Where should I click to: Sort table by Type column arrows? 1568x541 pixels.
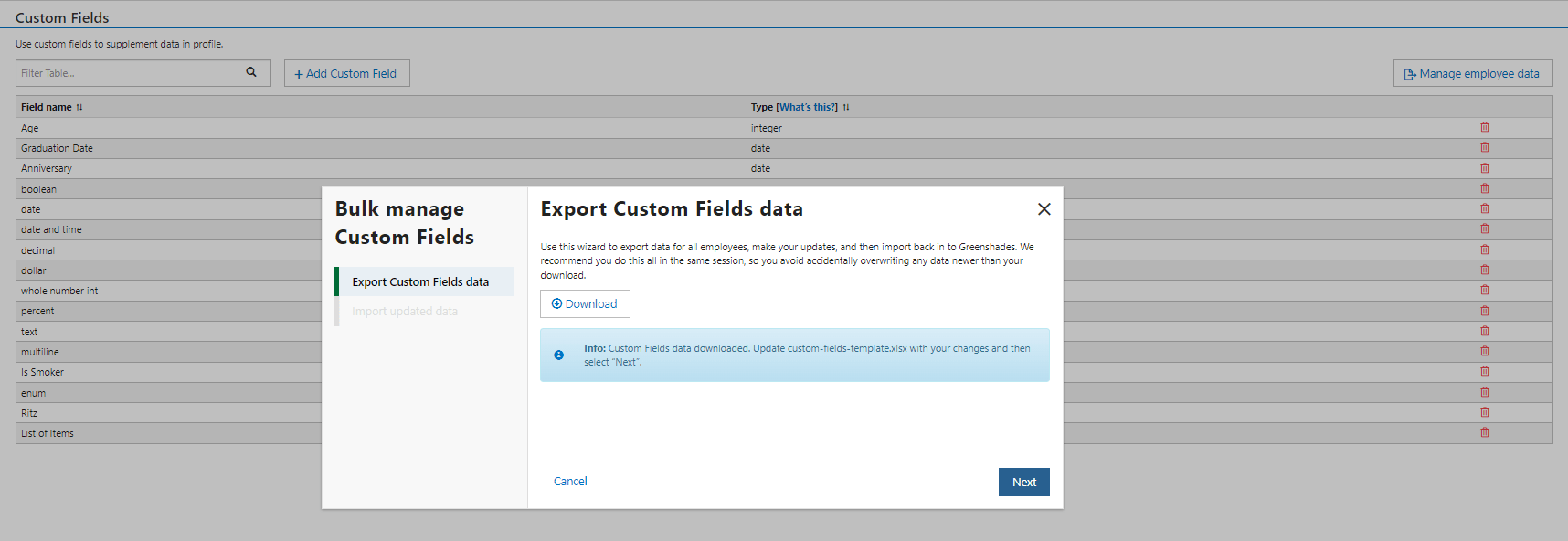click(x=846, y=108)
